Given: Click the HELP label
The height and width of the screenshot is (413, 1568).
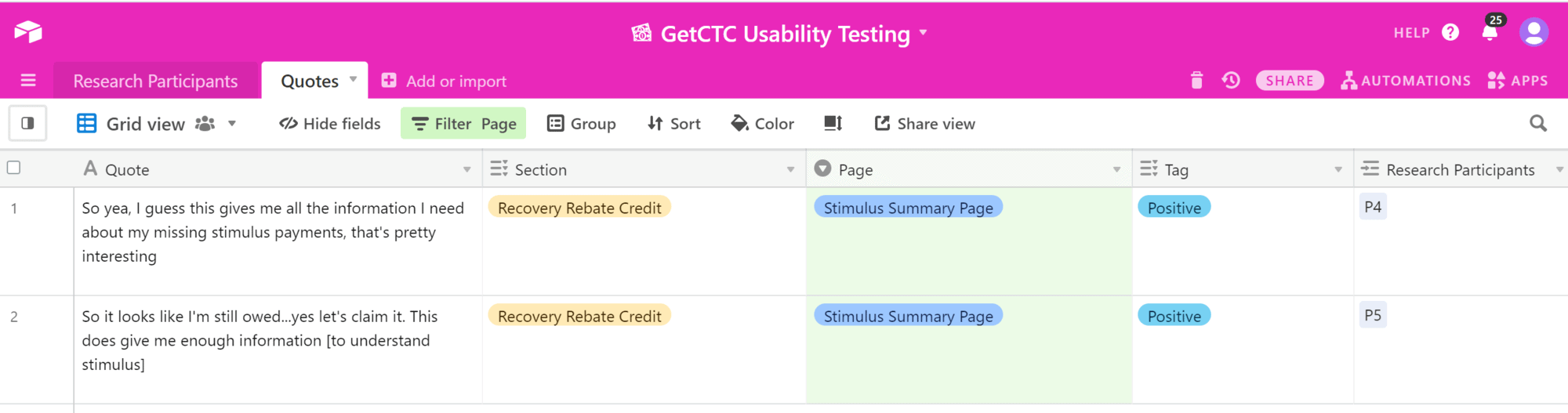Looking at the screenshot, I should (1411, 33).
